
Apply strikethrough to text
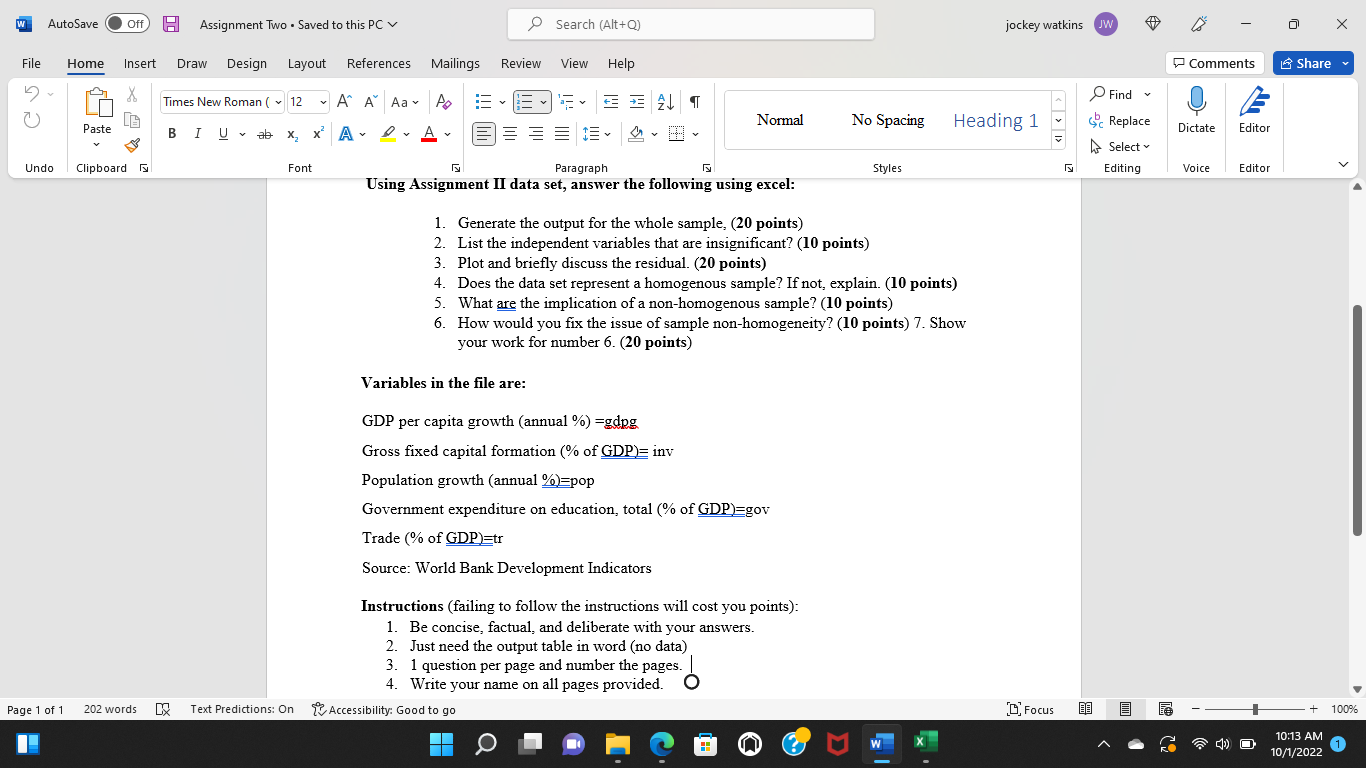coord(265,133)
